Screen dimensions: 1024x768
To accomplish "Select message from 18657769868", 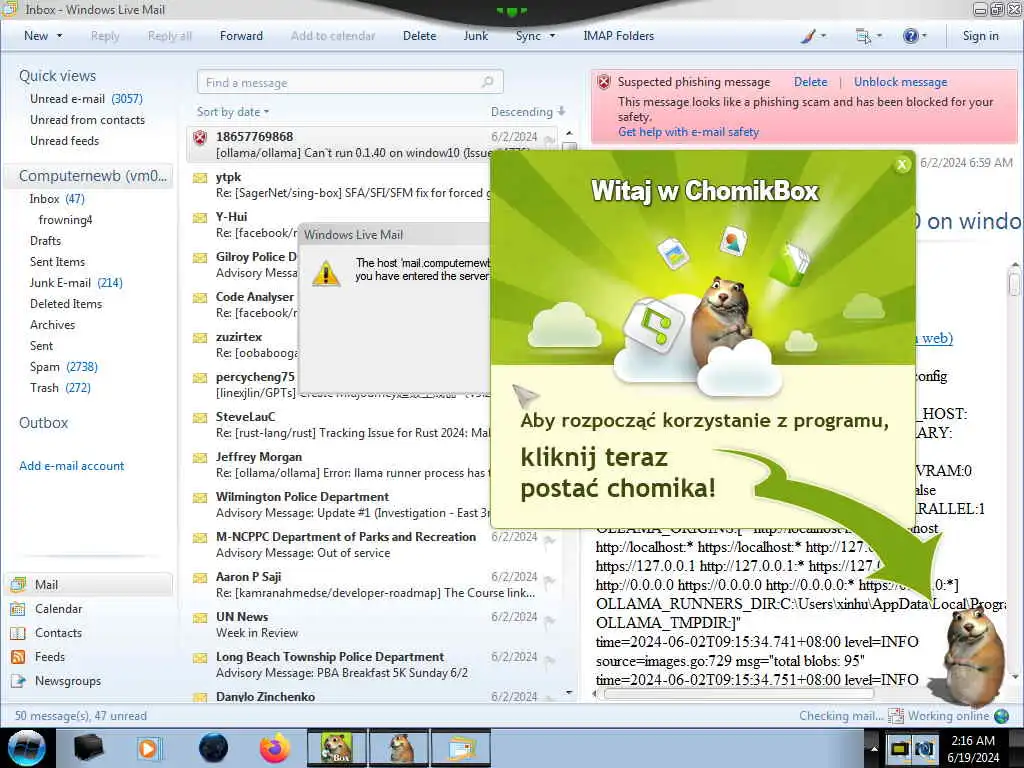I will click(x=372, y=144).
